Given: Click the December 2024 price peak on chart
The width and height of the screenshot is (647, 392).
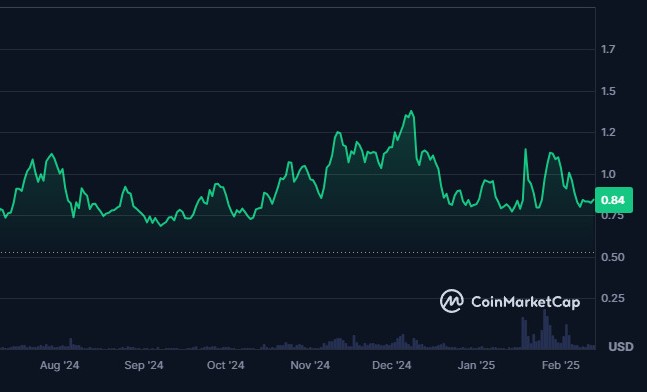Looking at the screenshot, I should (x=411, y=111).
